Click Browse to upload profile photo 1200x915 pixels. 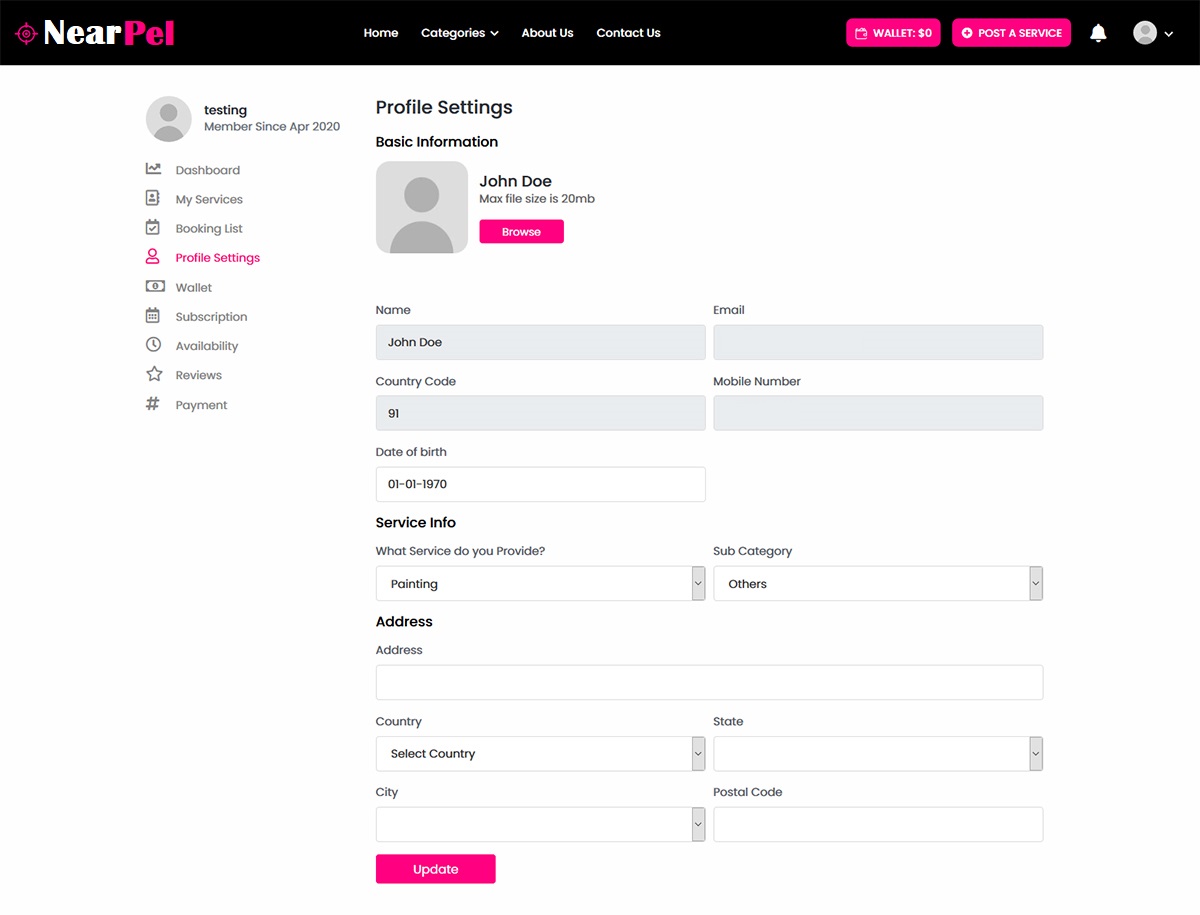521,232
